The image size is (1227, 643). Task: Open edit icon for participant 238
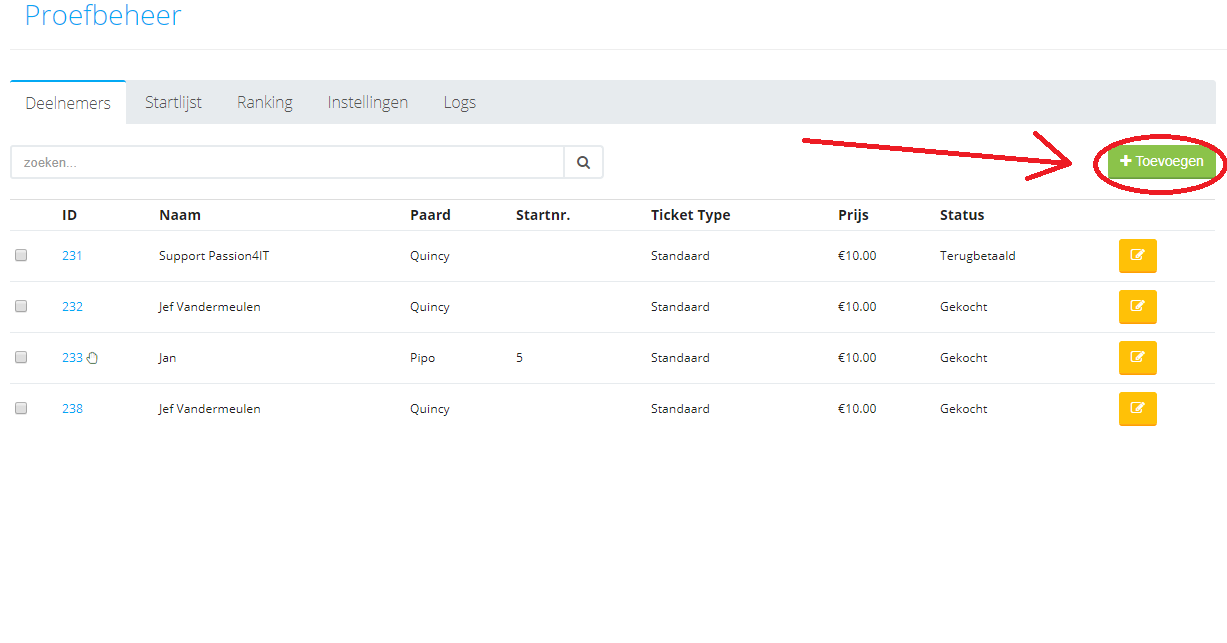[x=1137, y=409]
